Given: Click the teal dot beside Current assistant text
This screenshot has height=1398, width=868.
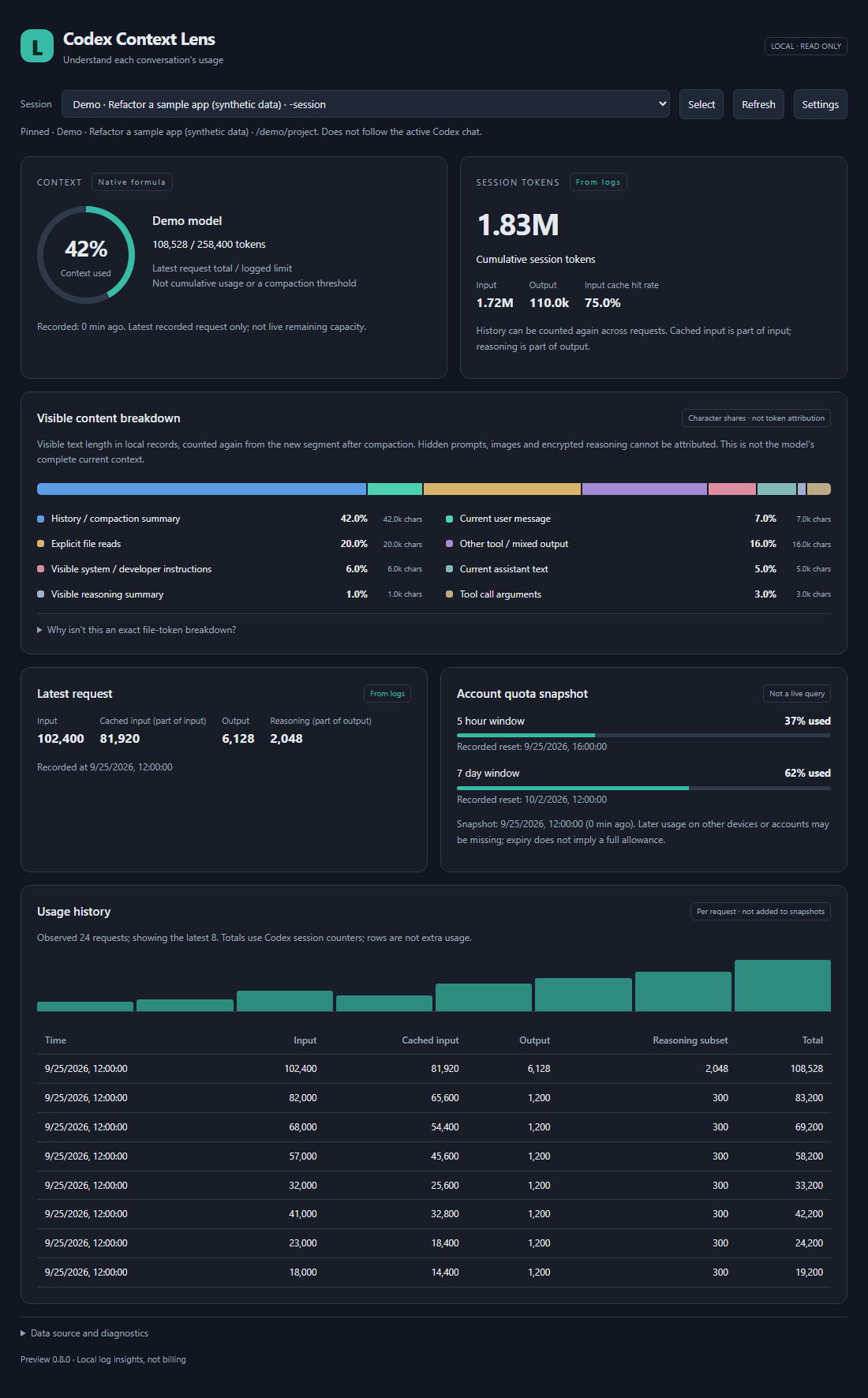Looking at the screenshot, I should point(449,569).
